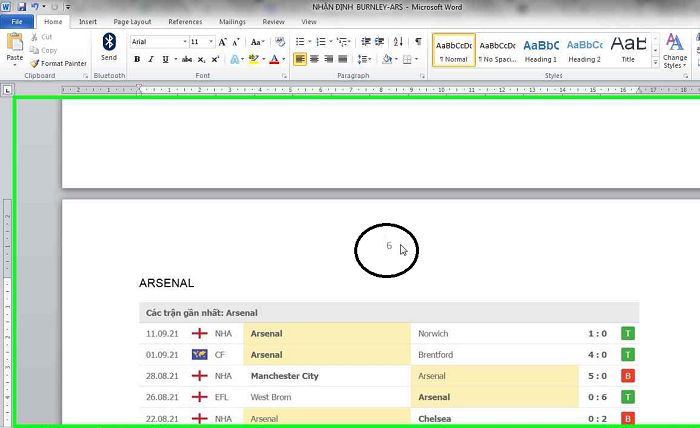The image size is (700, 428).
Task: Expand bullets dropdown arrow
Action: (309, 42)
